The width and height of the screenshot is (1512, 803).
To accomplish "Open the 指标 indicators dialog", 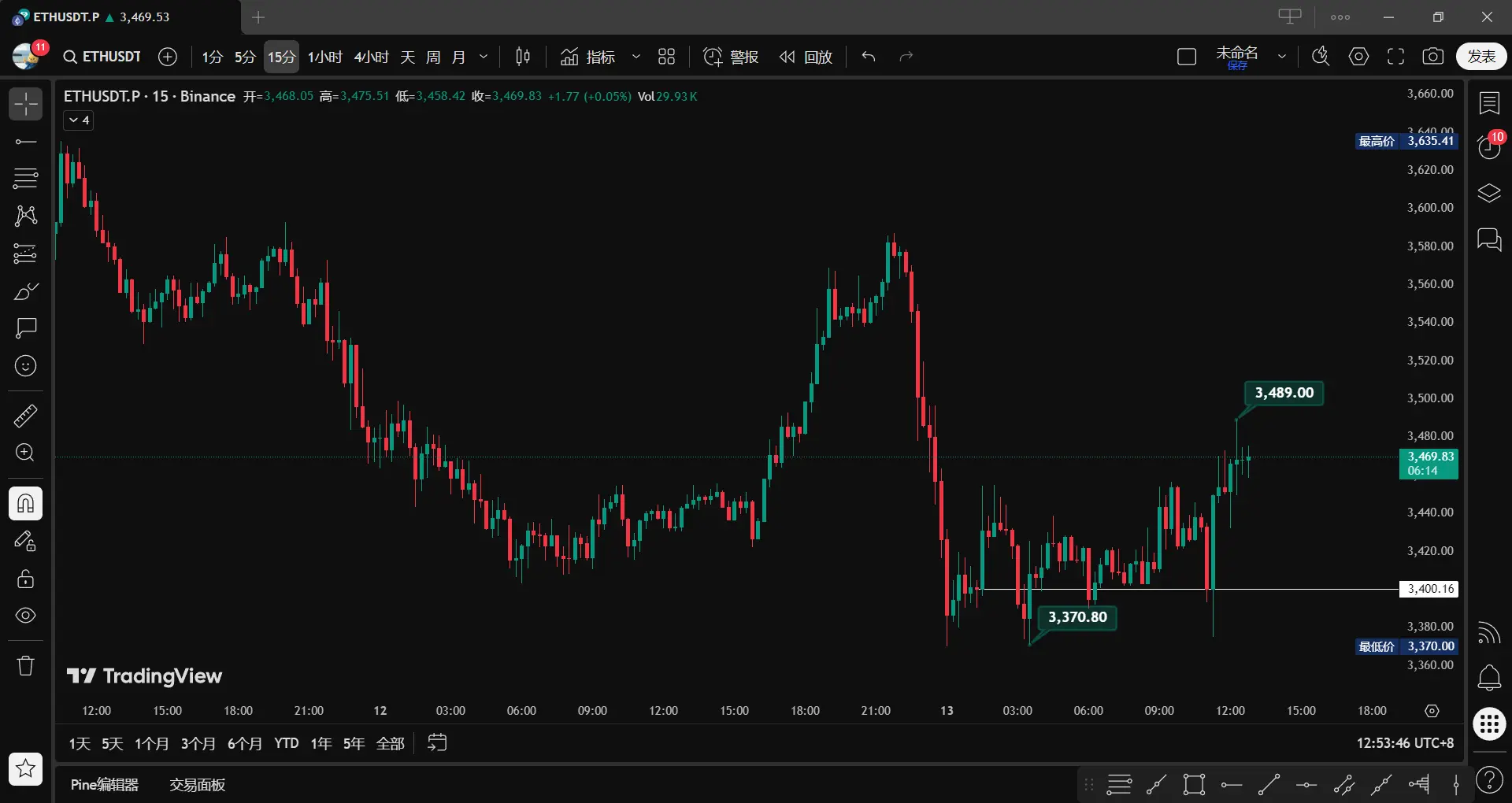I will tap(587, 57).
